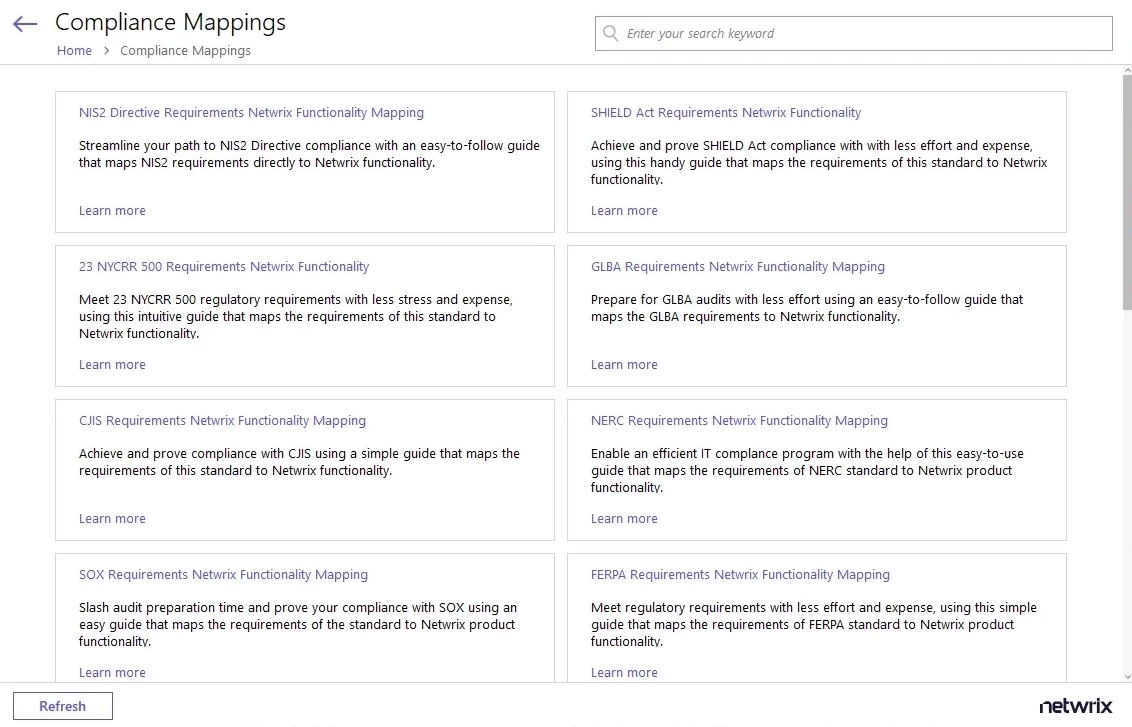Screen dimensions: 1132x727
Task: Open Home from the breadcrumb
Action: [74, 50]
